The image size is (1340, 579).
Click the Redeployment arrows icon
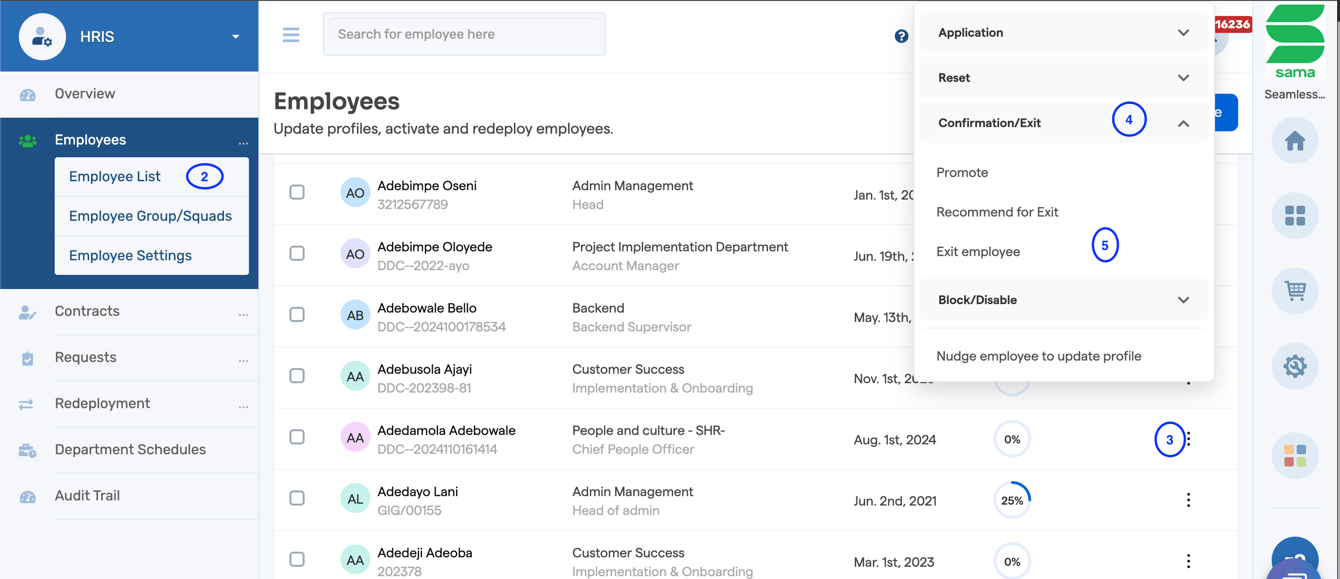point(27,405)
